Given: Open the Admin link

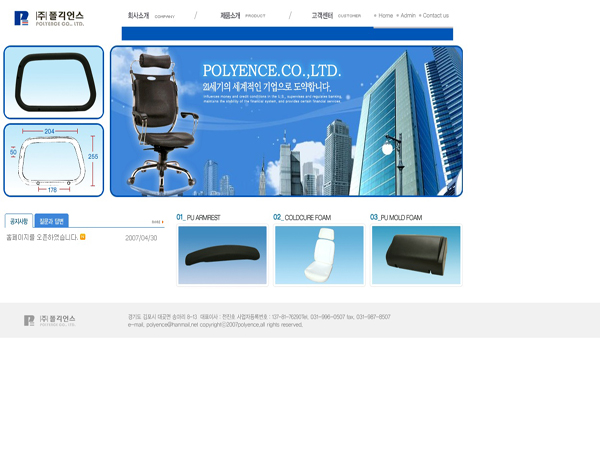Looking at the screenshot, I should tap(406, 16).
